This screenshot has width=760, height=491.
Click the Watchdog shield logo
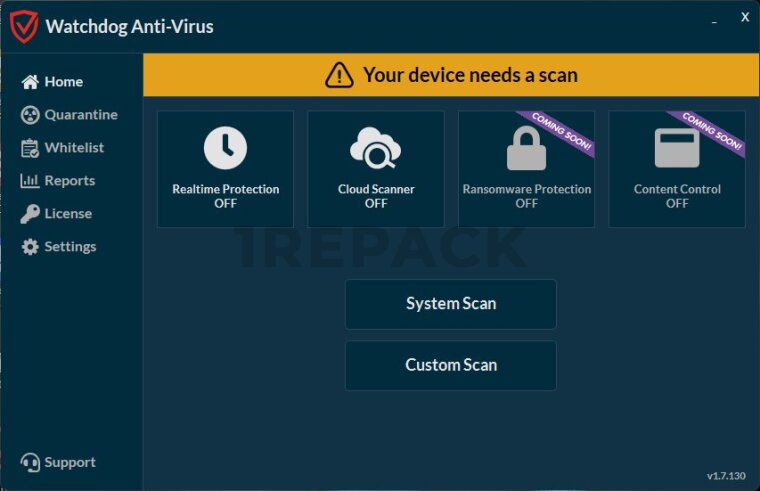pyautogui.click(x=24, y=27)
